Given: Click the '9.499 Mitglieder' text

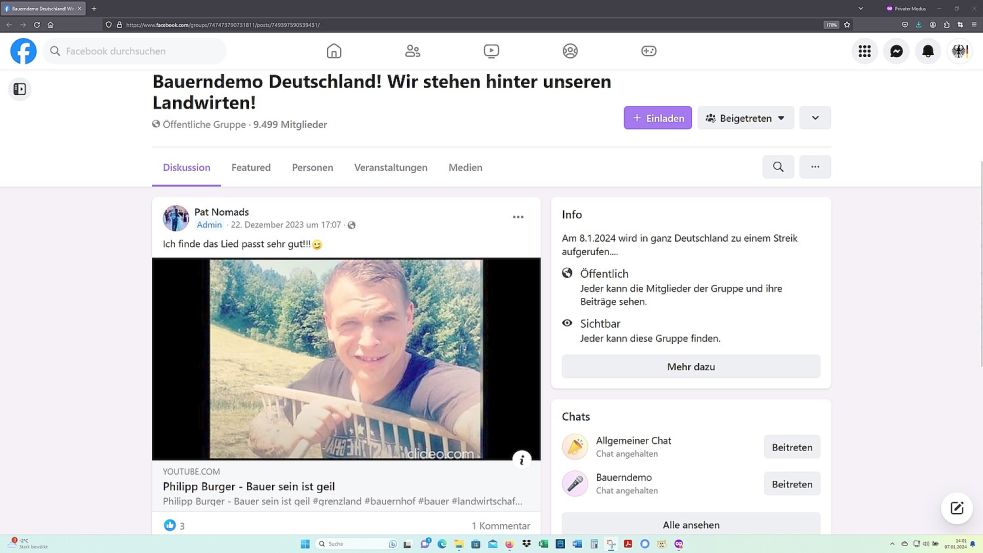Looking at the screenshot, I should pos(290,125).
